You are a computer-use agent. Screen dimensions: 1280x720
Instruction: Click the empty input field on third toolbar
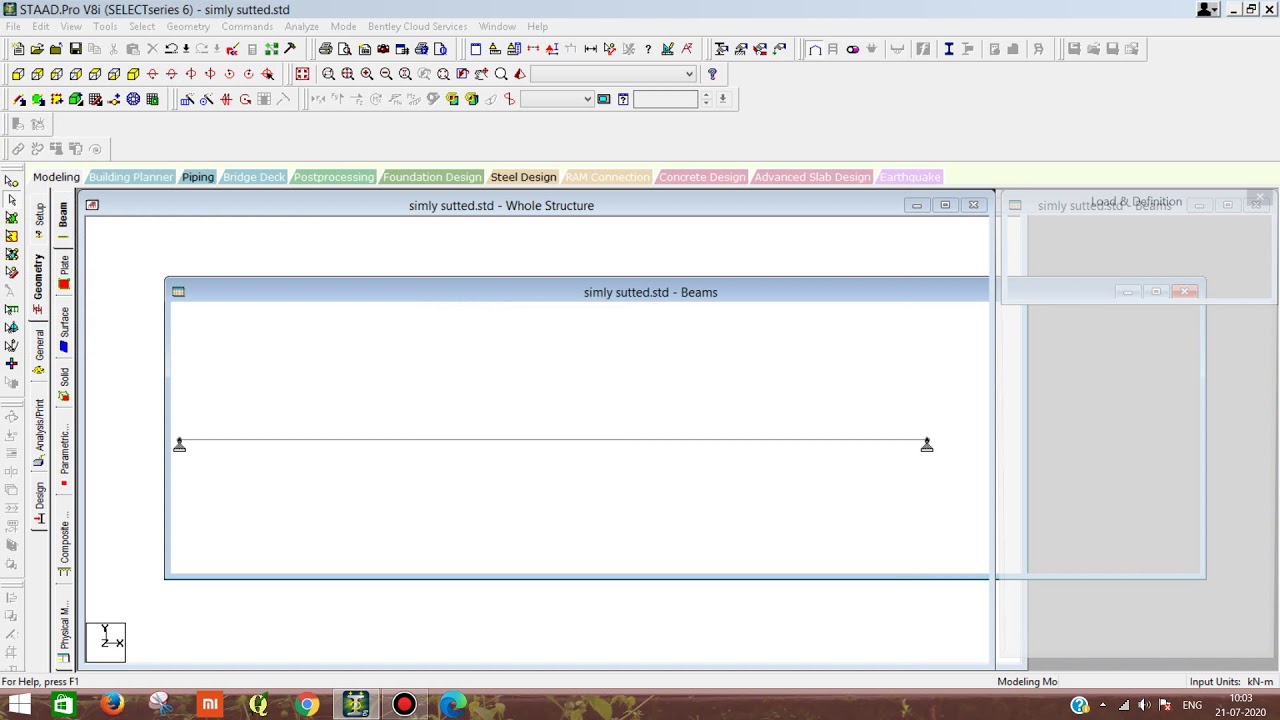[x=665, y=99]
